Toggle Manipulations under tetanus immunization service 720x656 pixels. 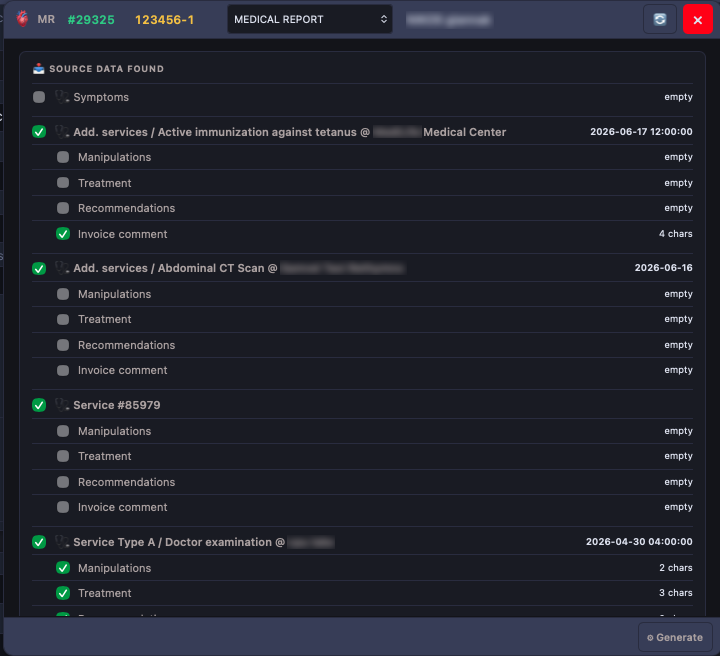tap(63, 157)
